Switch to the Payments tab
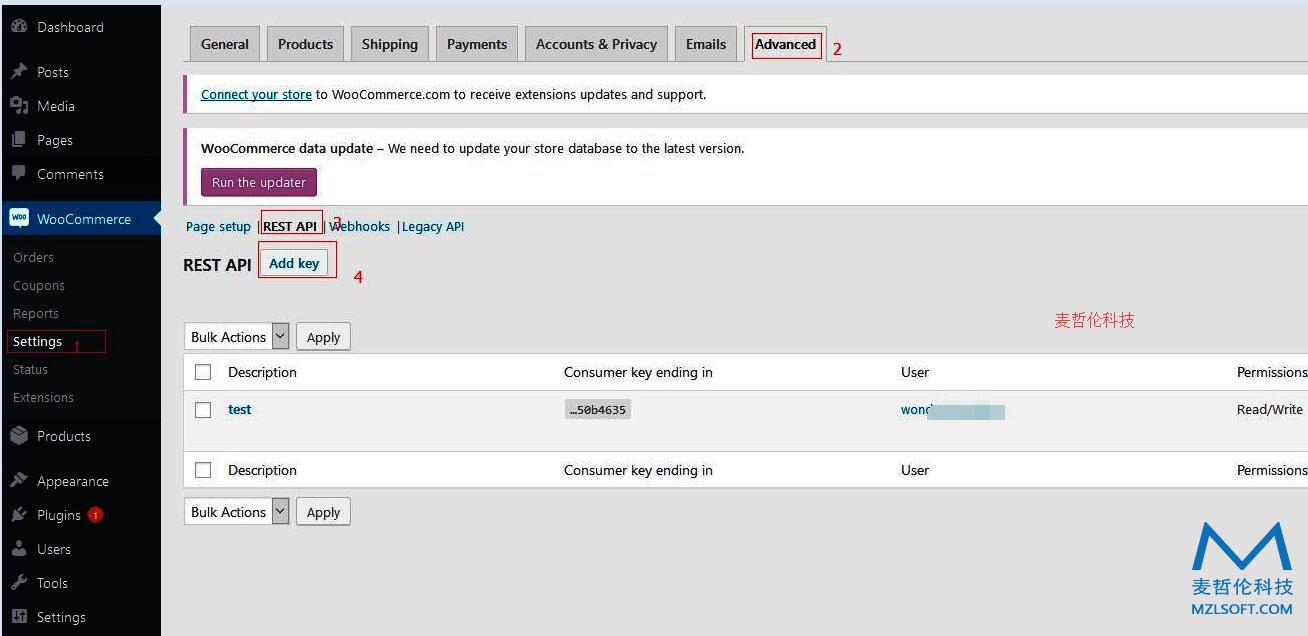This screenshot has height=636, width=1308. click(477, 44)
